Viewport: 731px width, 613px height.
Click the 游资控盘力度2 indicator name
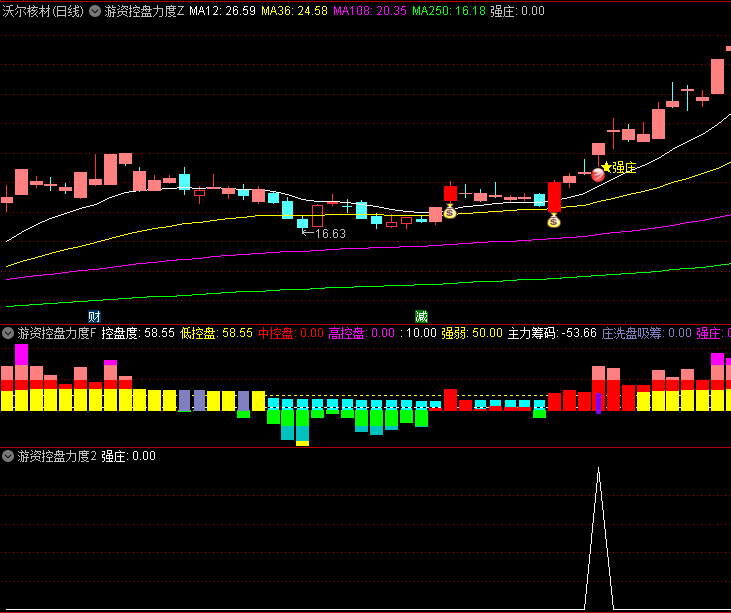pos(57,456)
